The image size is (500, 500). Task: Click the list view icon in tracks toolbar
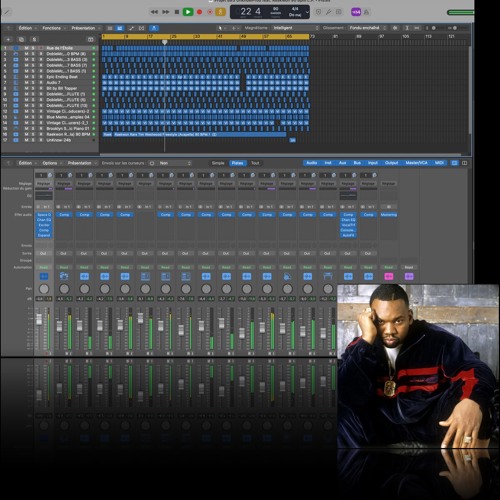tap(110, 28)
